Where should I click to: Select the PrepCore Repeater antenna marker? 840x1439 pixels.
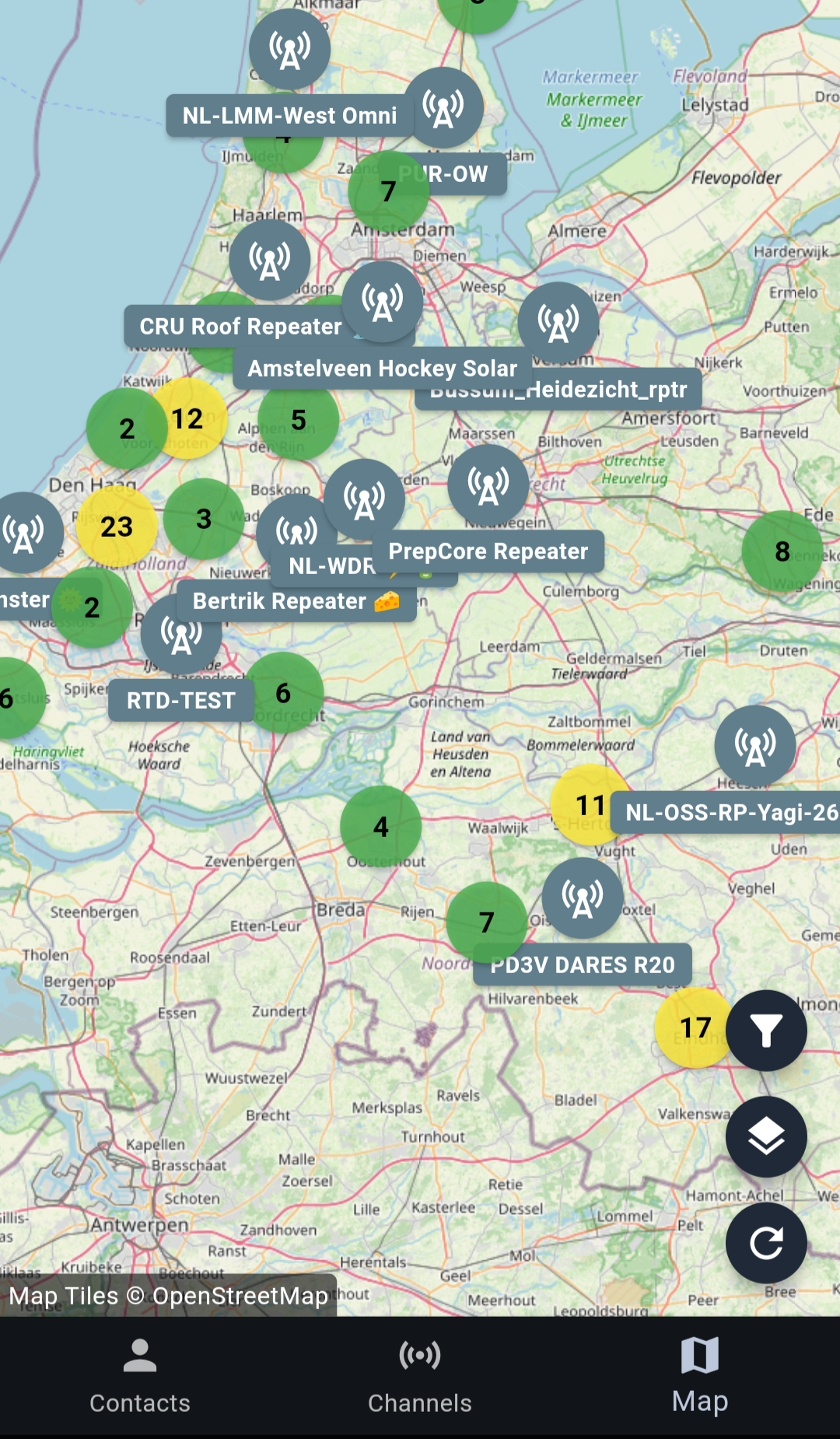coord(488,485)
